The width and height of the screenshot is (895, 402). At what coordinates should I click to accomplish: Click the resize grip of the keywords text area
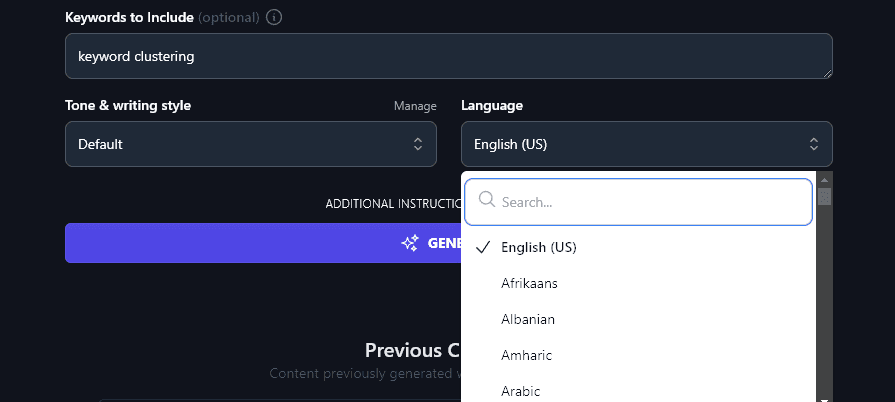click(827, 73)
